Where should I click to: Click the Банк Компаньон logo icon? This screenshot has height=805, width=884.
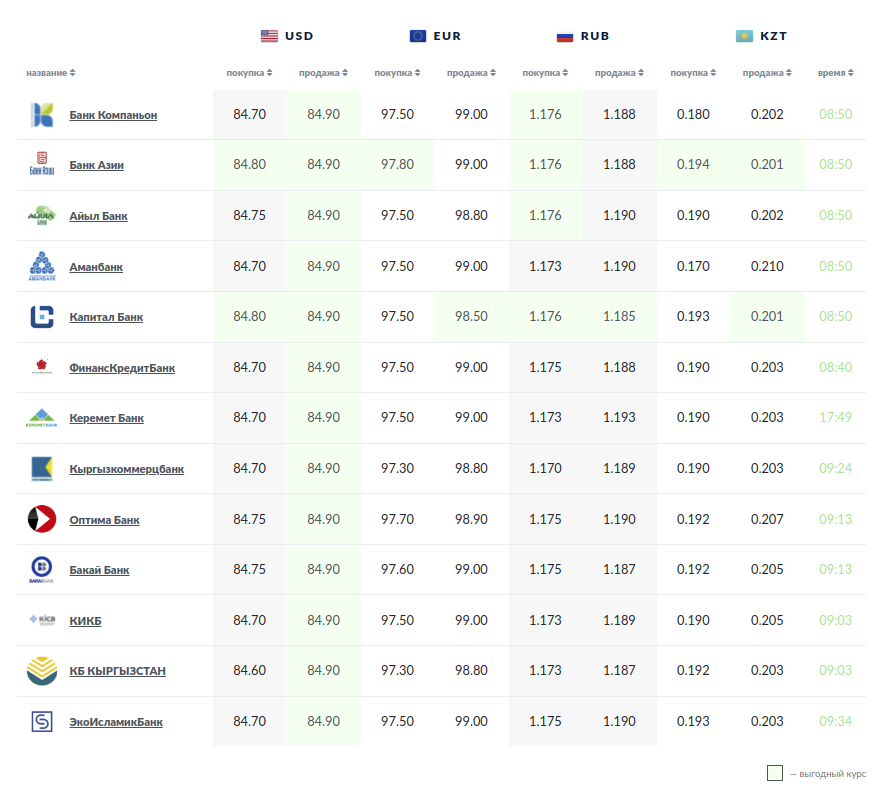(x=41, y=115)
